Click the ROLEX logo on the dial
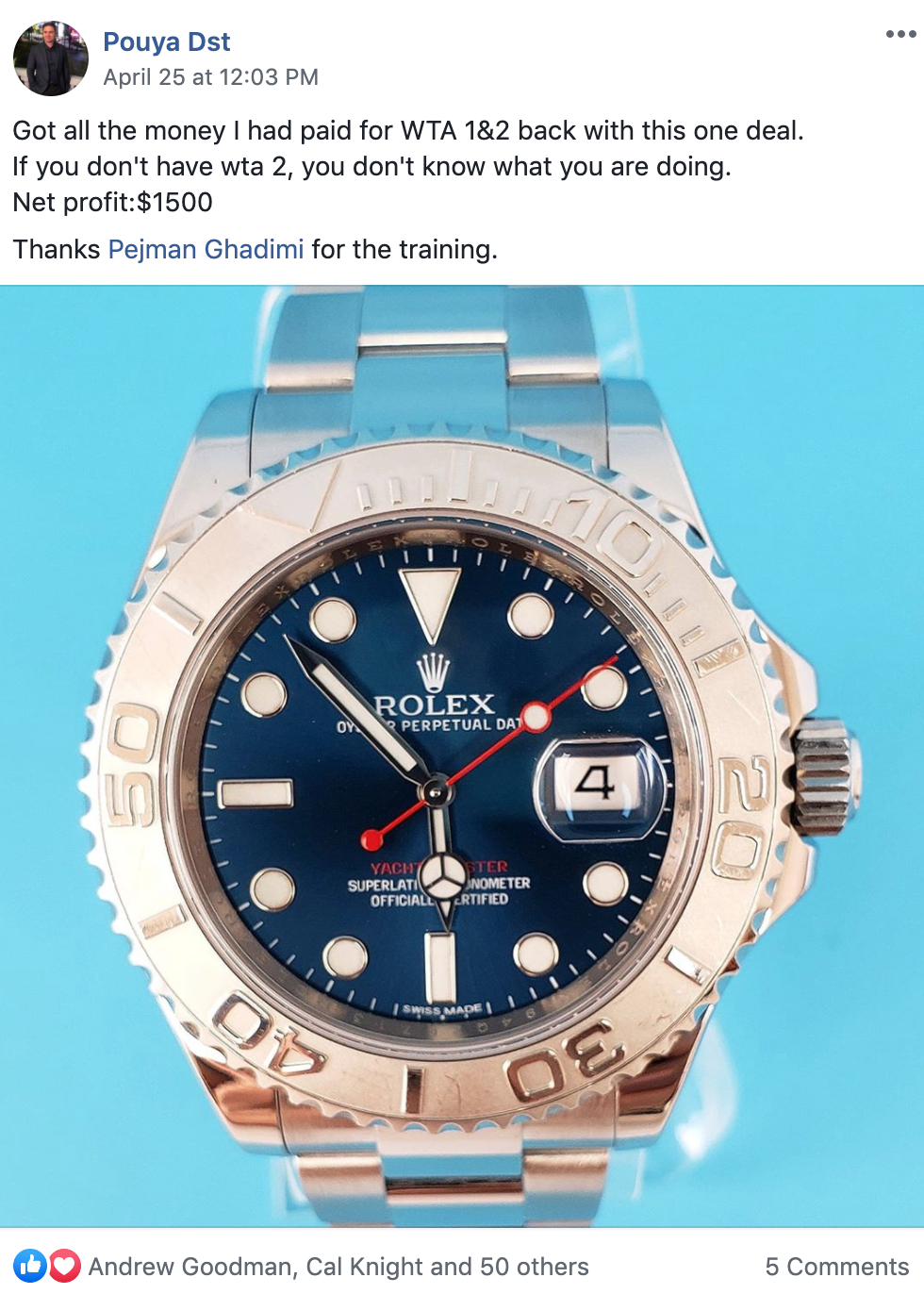 435,703
